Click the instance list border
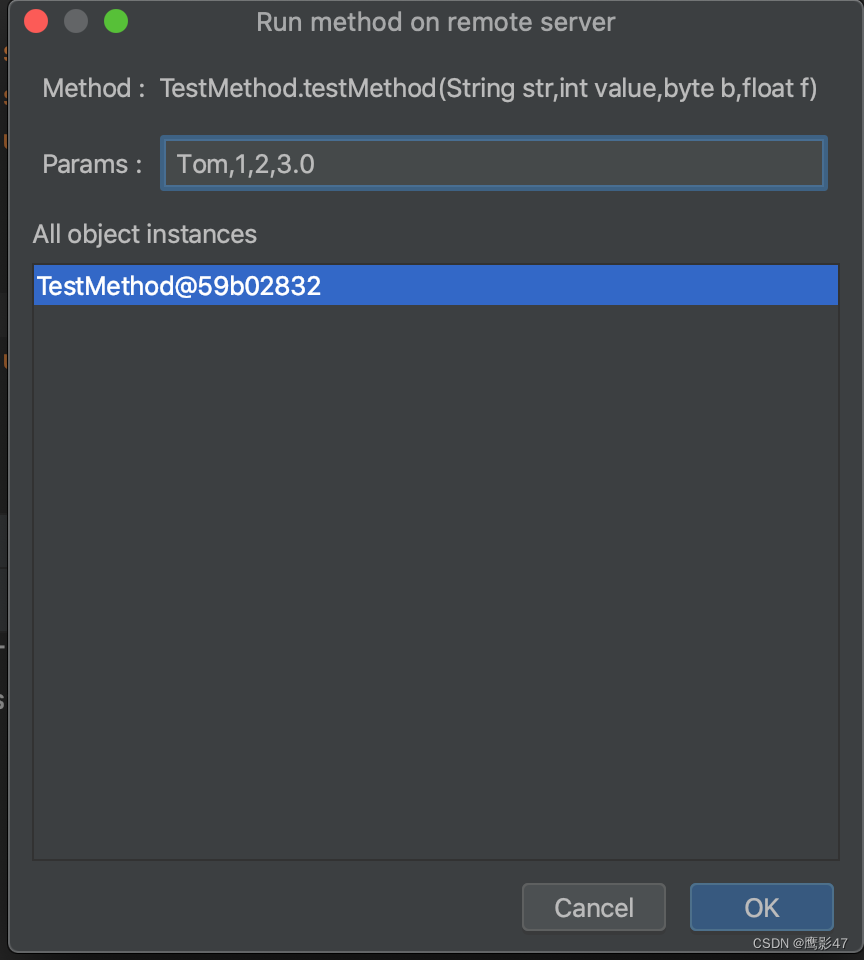Image resolution: width=864 pixels, height=960 pixels. pyautogui.click(x=435, y=858)
